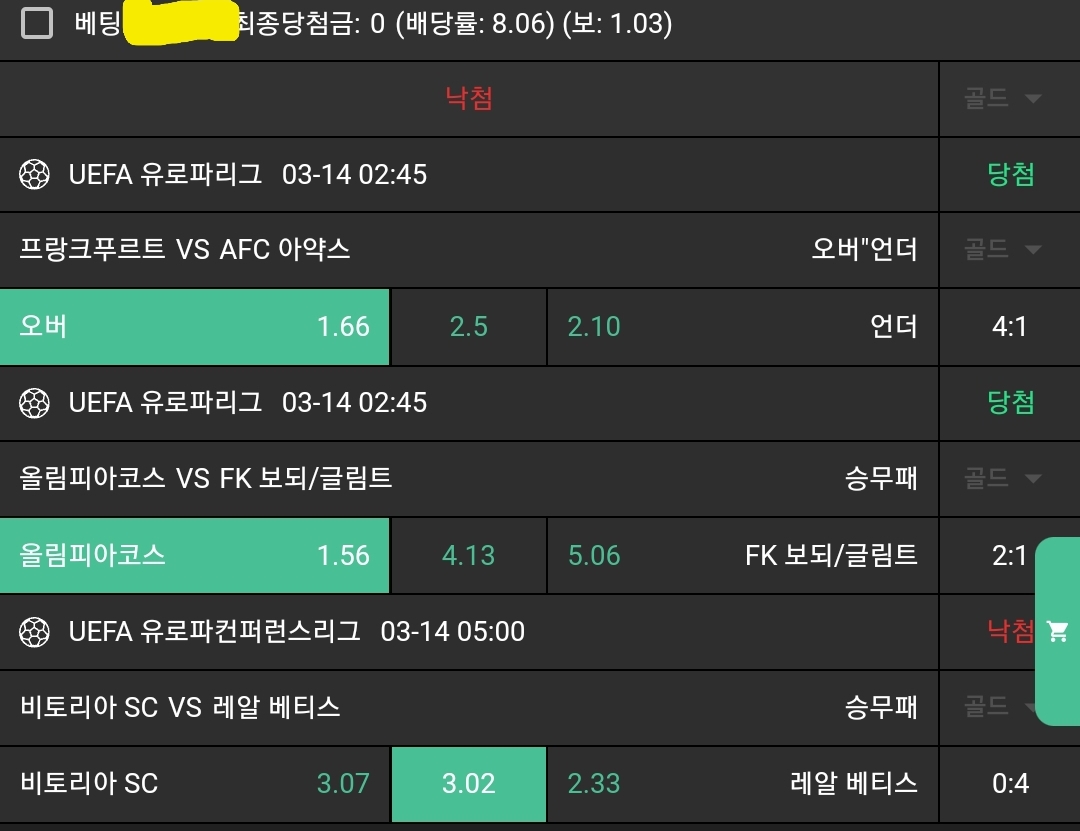
Task: Choose the draw odds 4.13
Action: 468,555
